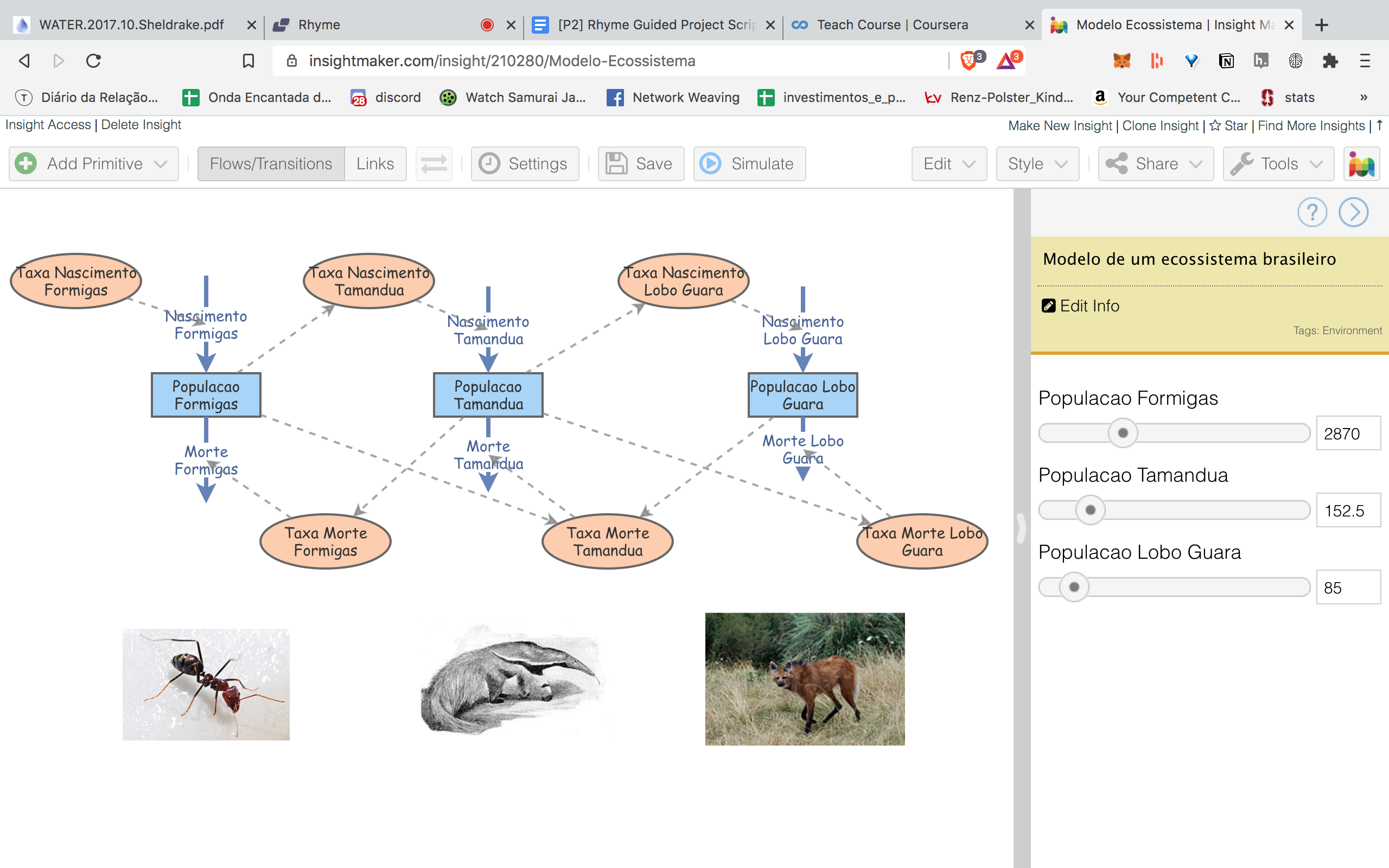Open the Style menu
Viewport: 1389px width, 868px height.
[x=1037, y=164]
